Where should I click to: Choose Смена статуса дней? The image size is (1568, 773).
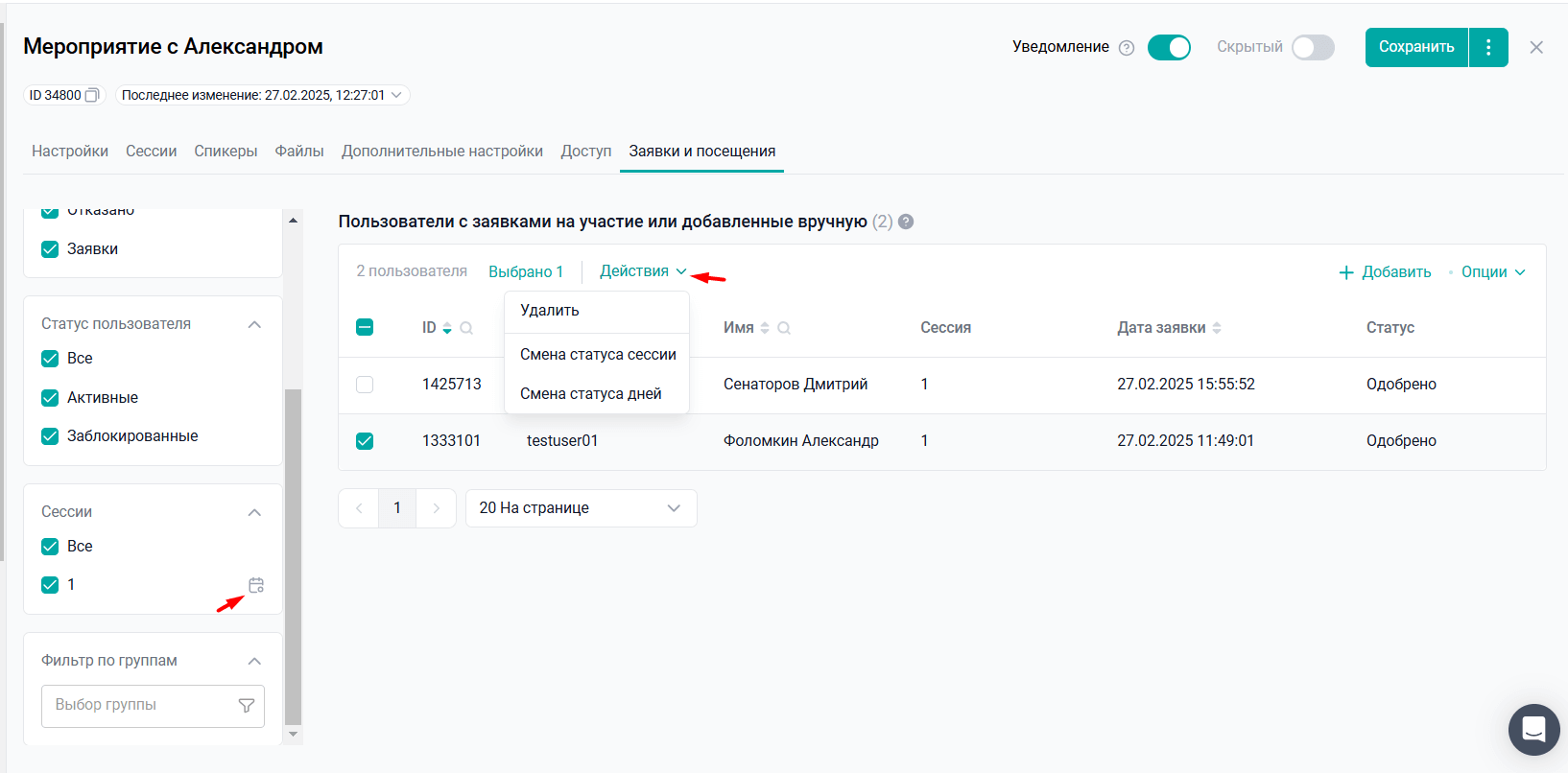point(597,394)
